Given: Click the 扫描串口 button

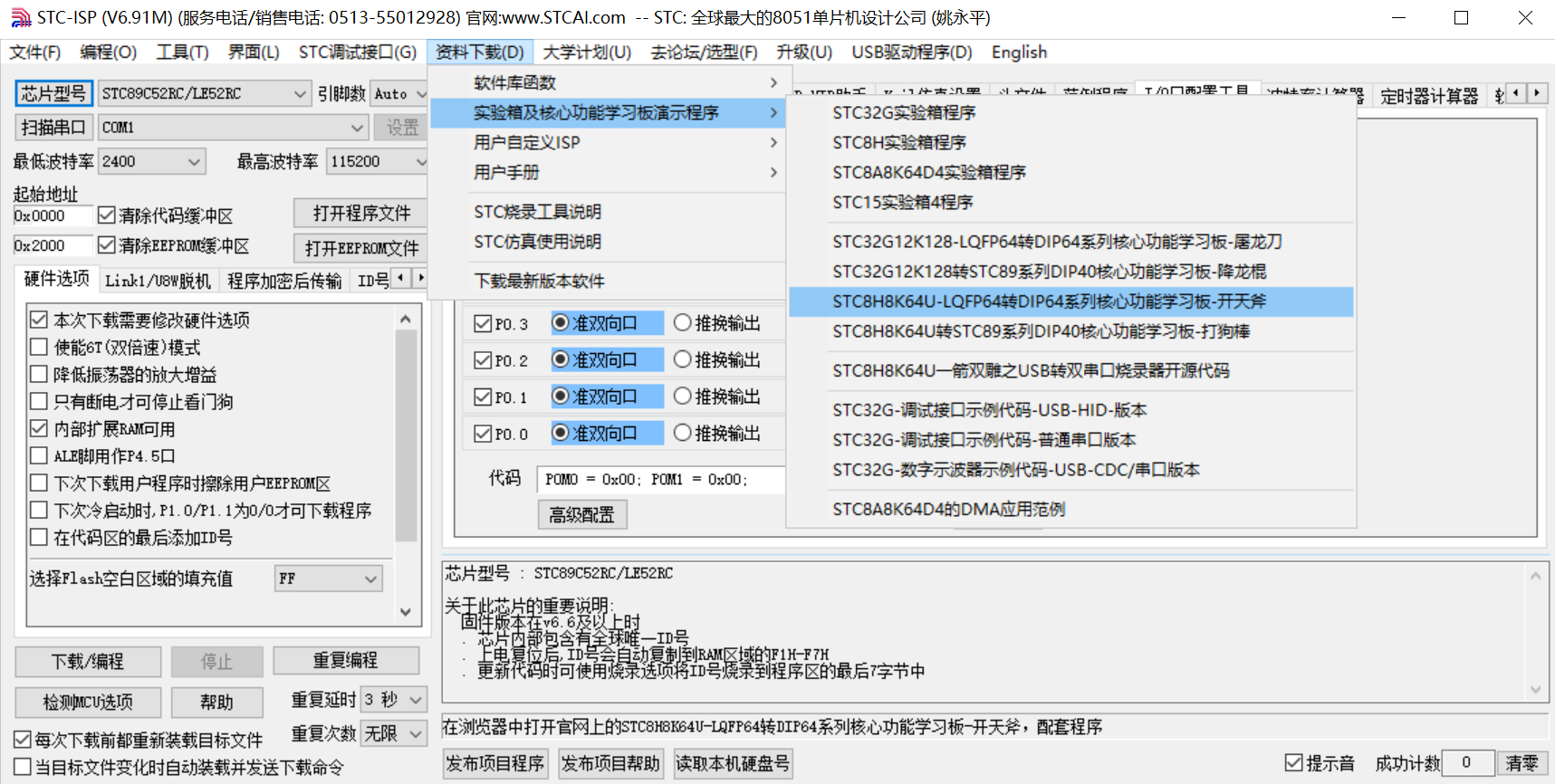Looking at the screenshot, I should pyautogui.click(x=53, y=128).
